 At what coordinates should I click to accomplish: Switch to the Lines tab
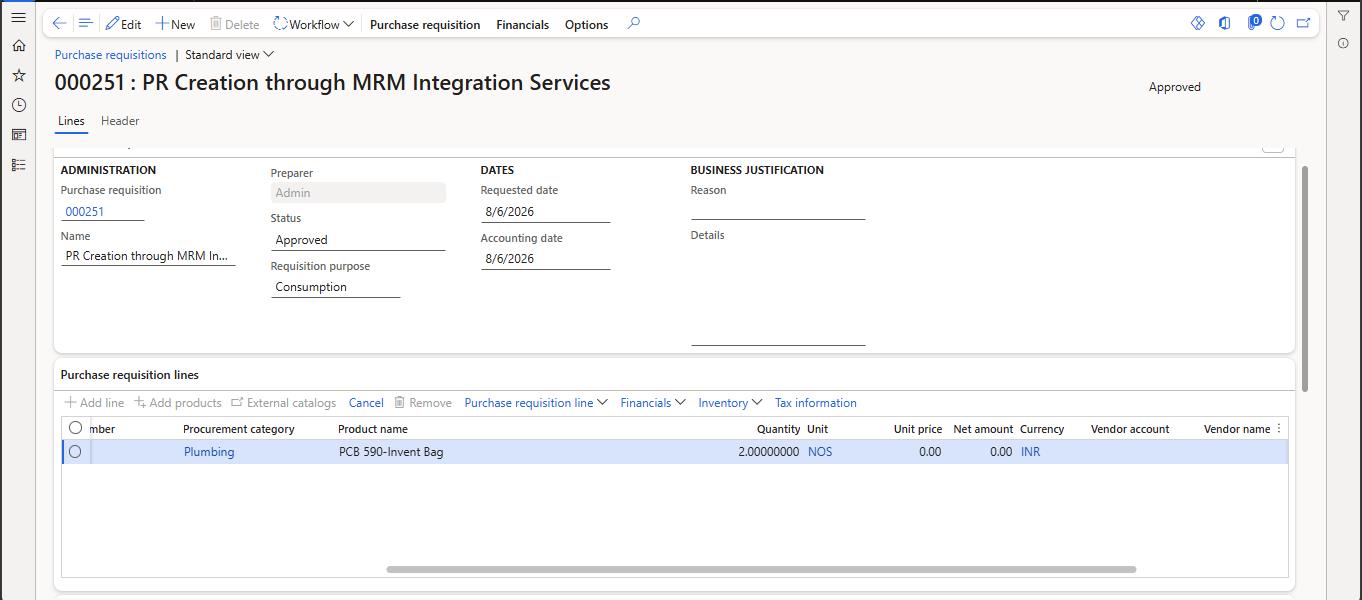tap(71, 121)
